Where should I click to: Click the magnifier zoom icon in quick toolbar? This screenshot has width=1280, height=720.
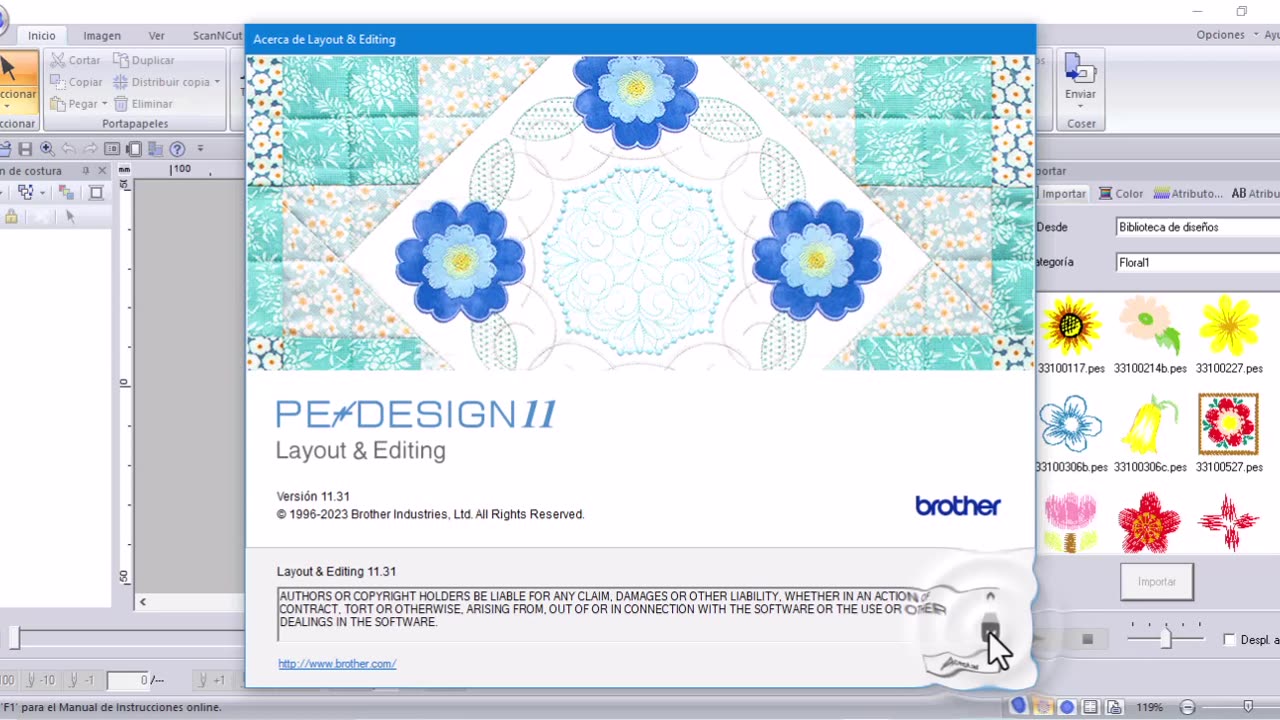tap(47, 149)
